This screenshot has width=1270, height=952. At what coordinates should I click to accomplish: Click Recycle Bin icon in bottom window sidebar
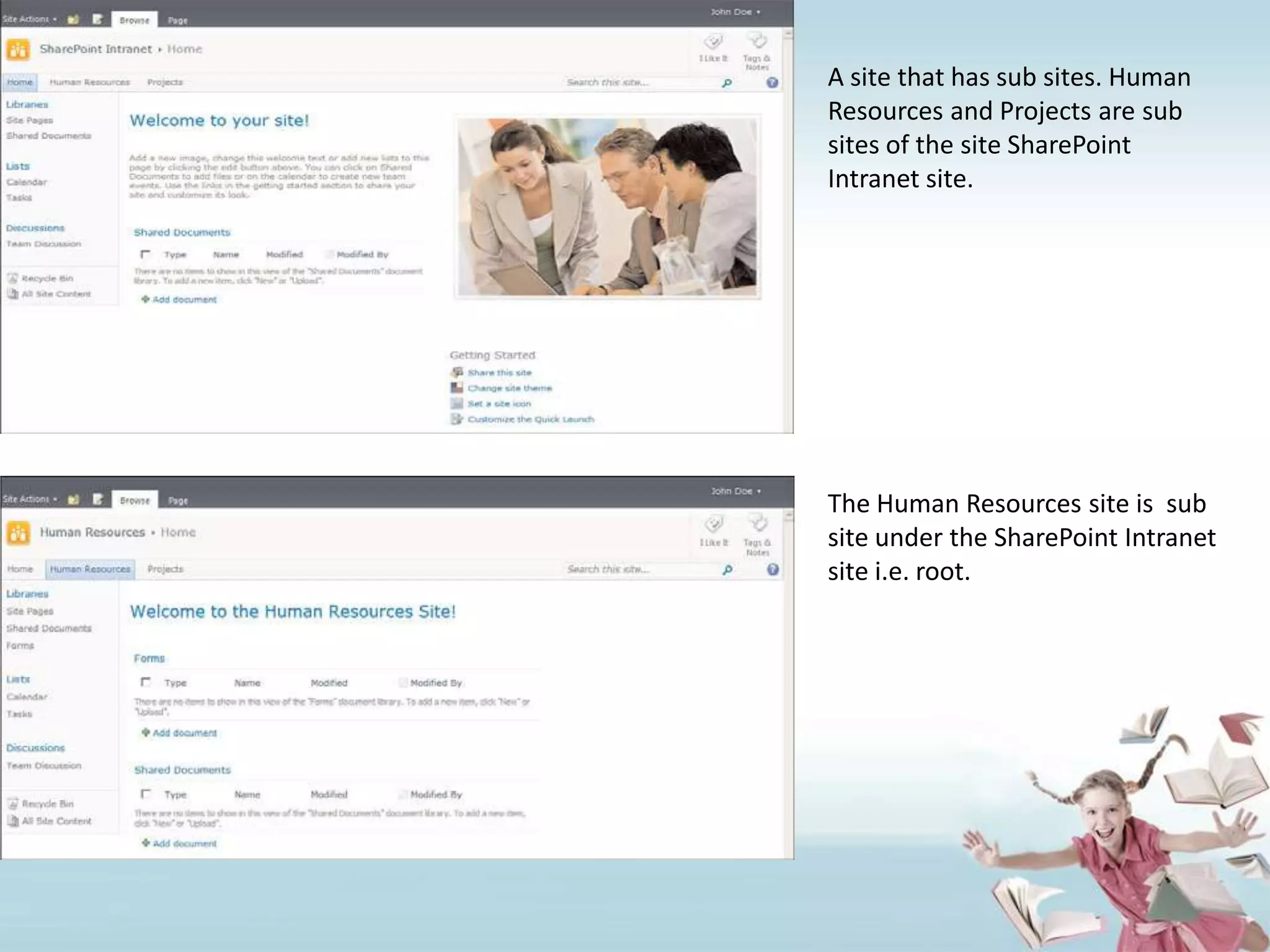pyautogui.click(x=12, y=804)
